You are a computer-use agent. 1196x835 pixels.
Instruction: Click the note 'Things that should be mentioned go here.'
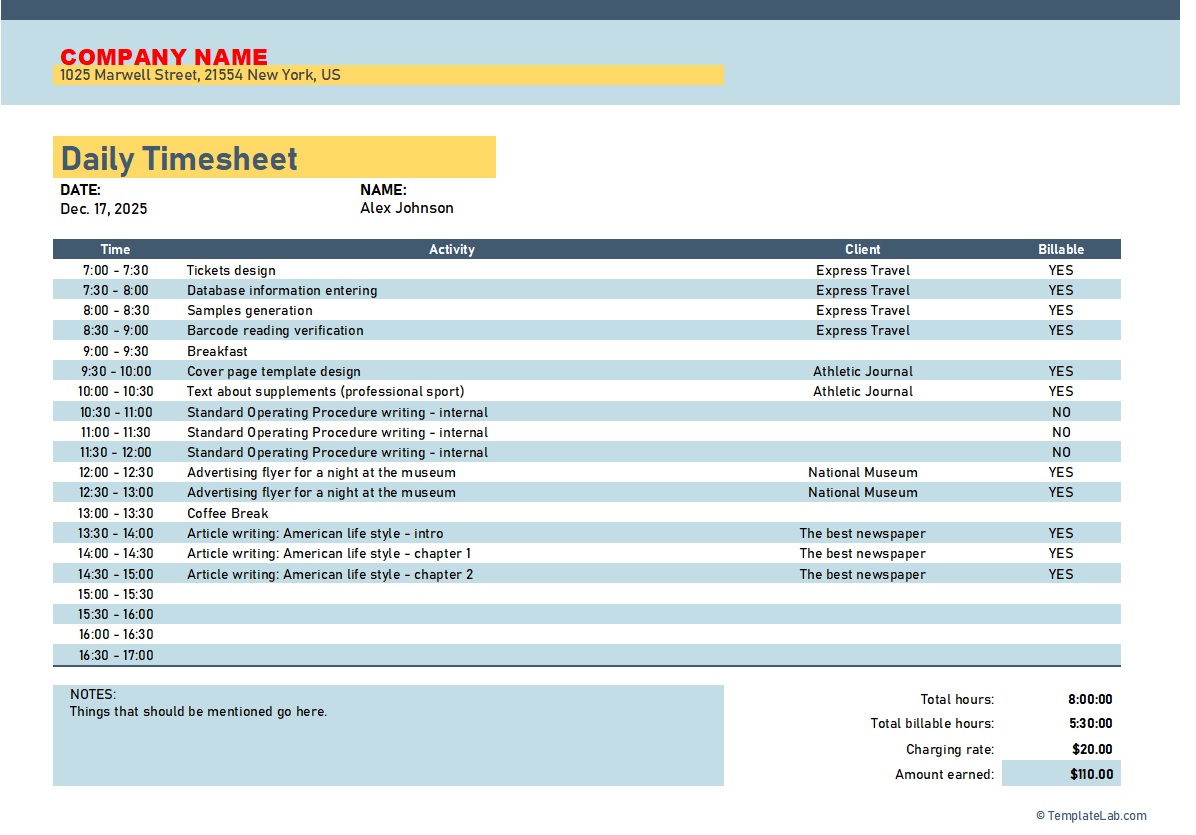[198, 711]
